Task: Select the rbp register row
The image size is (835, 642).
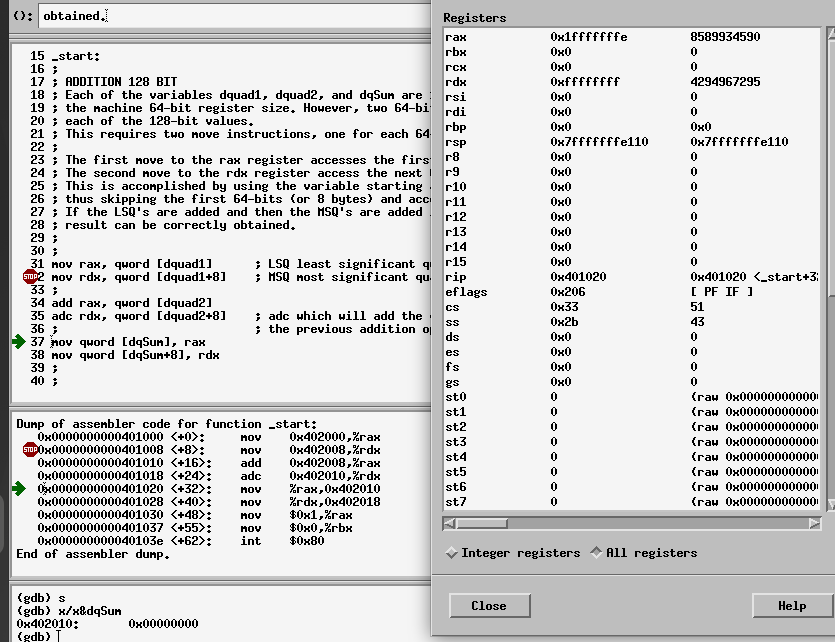Action: (x=632, y=127)
